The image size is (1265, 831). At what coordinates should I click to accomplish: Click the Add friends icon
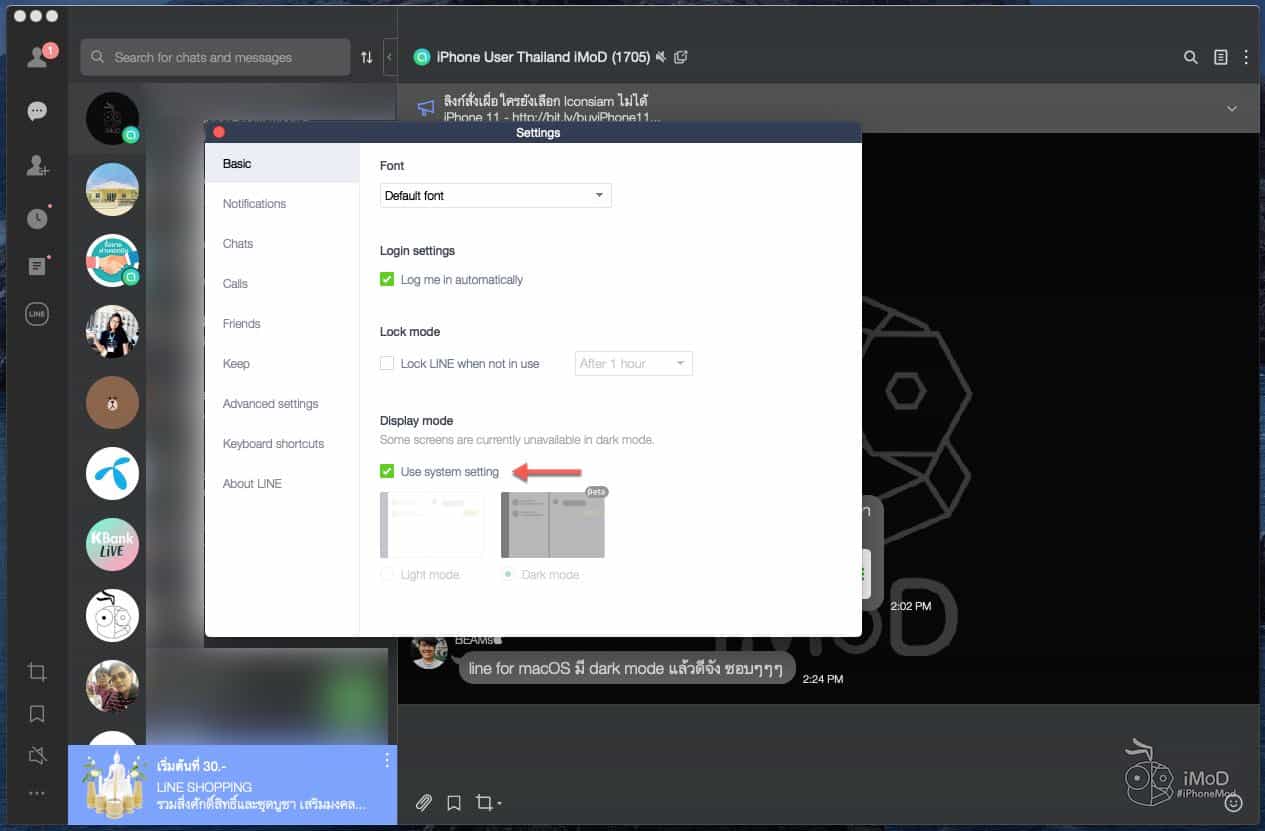point(37,166)
